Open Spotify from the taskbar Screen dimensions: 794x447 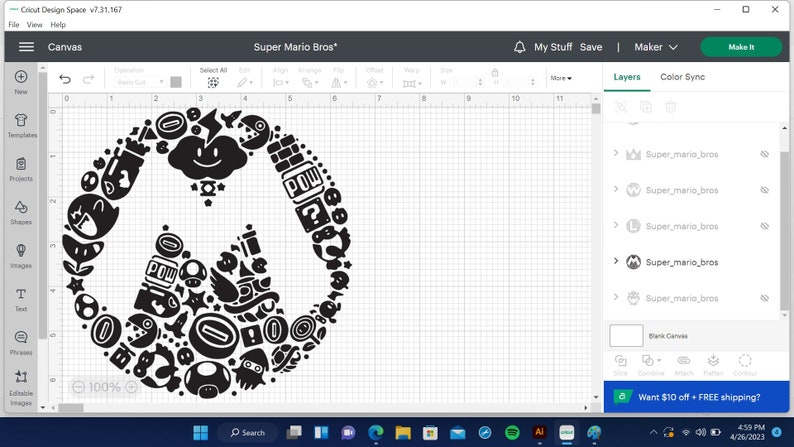coord(512,433)
